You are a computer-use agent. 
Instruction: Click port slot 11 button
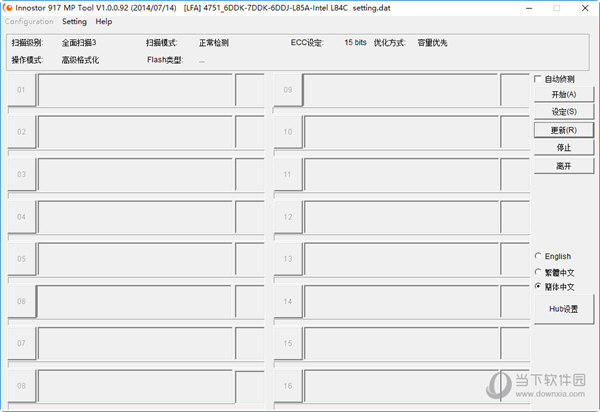[288, 174]
